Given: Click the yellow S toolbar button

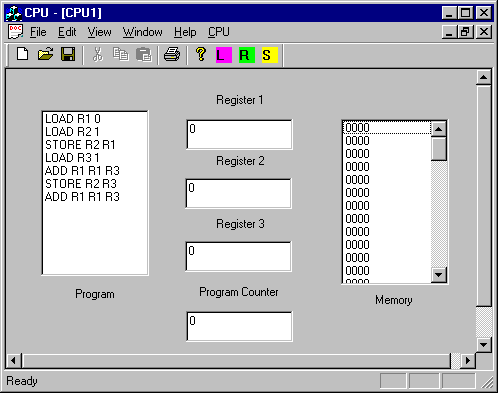Looking at the screenshot, I should coord(269,55).
